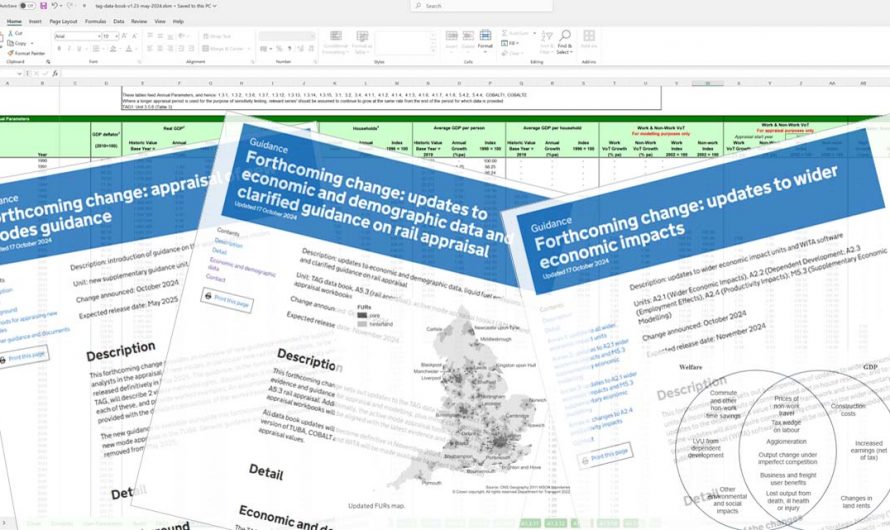Click the AutoSum sigma icon

tap(505, 33)
